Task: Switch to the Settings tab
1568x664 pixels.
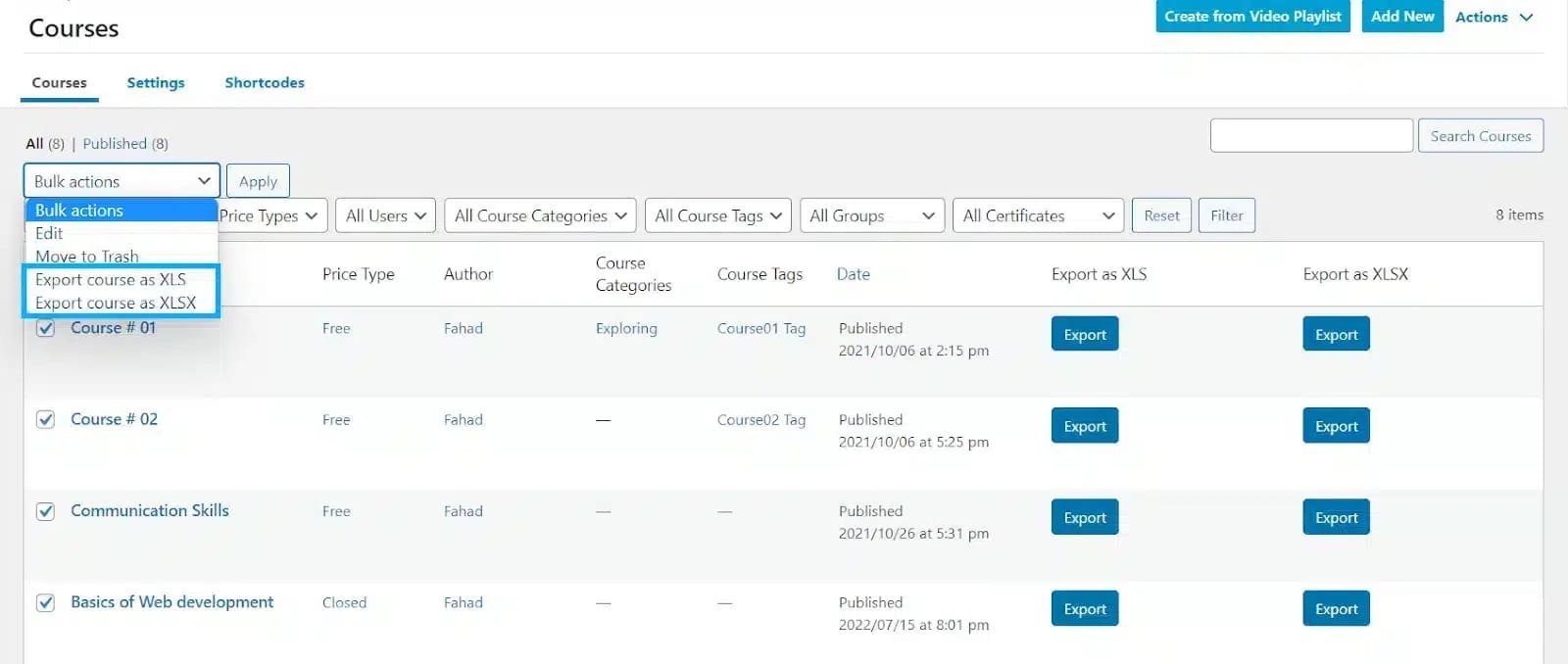Action: coord(156,82)
